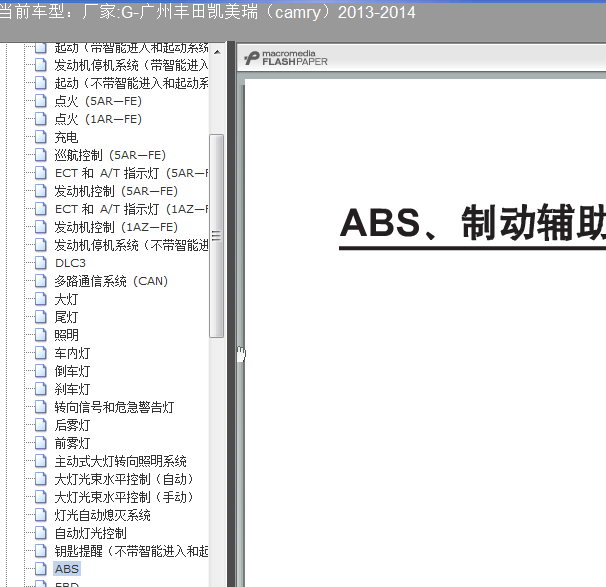Image resolution: width=606 pixels, height=587 pixels.
Task: Select 自动灯光控制 entry
Action: 90,533
